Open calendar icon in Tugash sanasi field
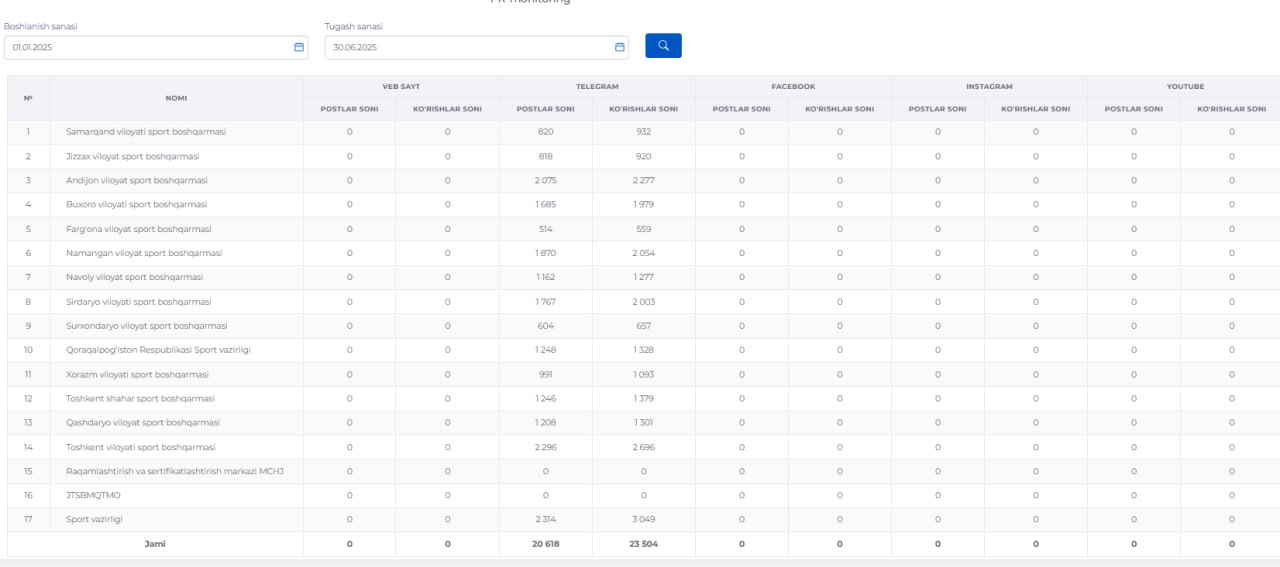 click(x=619, y=47)
